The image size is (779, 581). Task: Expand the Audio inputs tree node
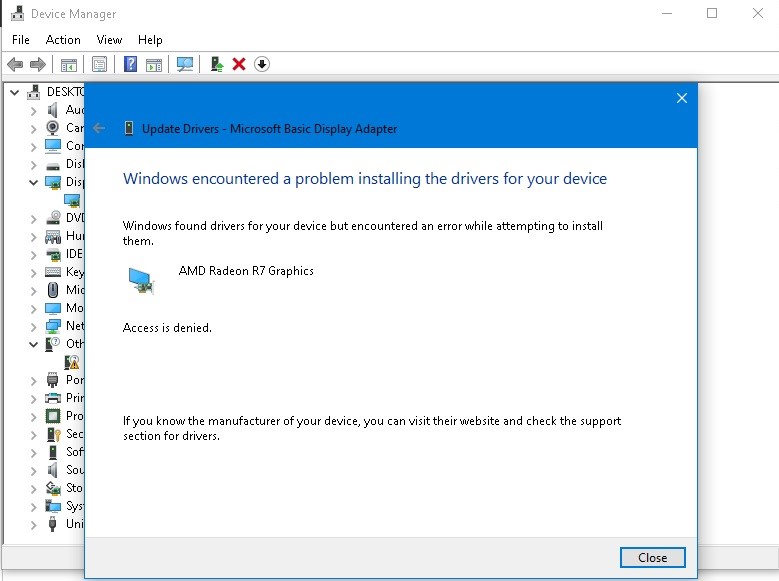tap(33, 111)
